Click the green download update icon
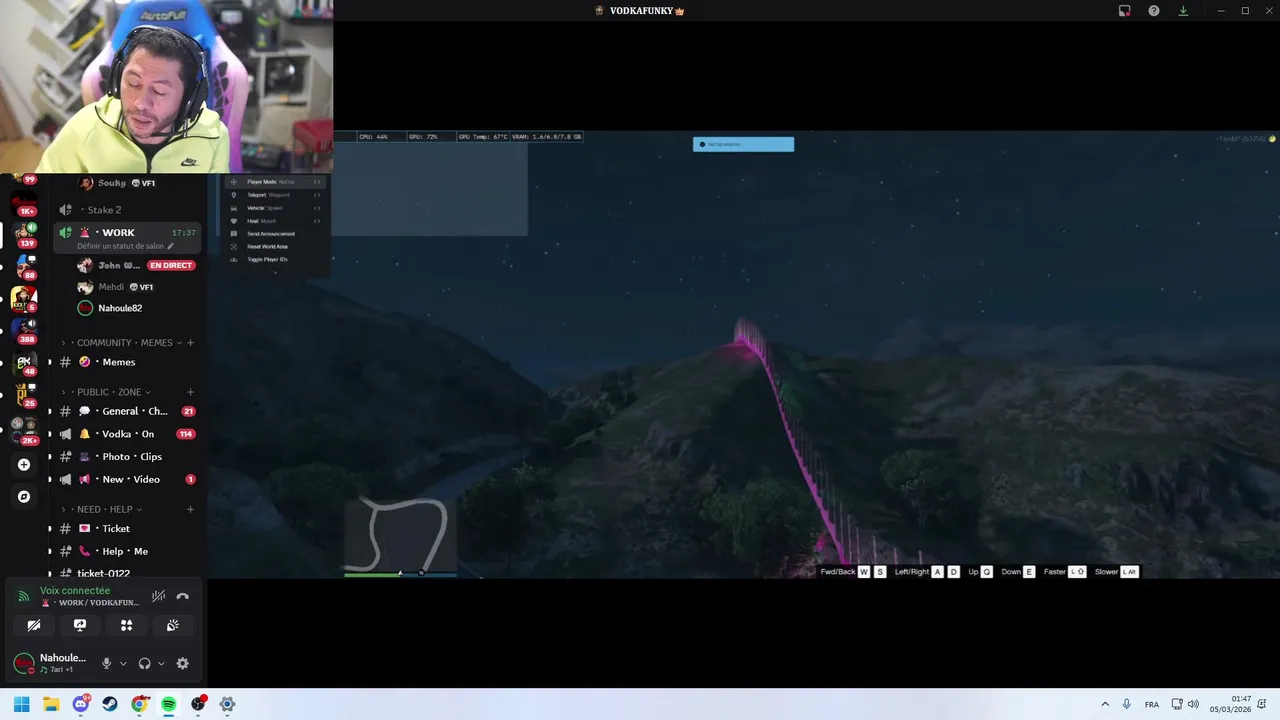1280x720 pixels. click(x=1183, y=11)
